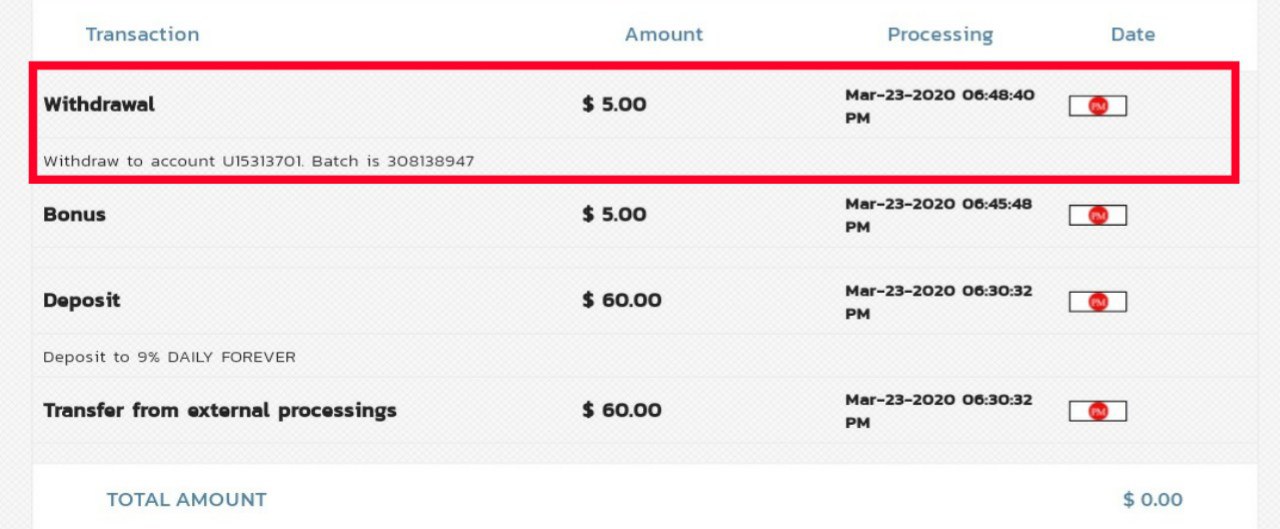Select Transfer from external processings entry

(x=220, y=410)
